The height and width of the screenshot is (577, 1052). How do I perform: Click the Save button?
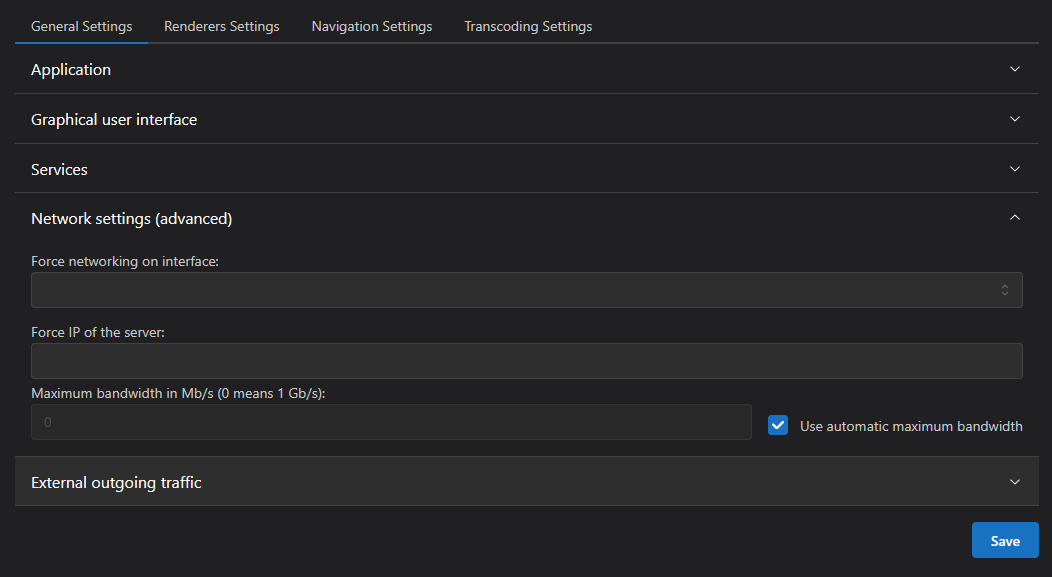(x=1005, y=540)
